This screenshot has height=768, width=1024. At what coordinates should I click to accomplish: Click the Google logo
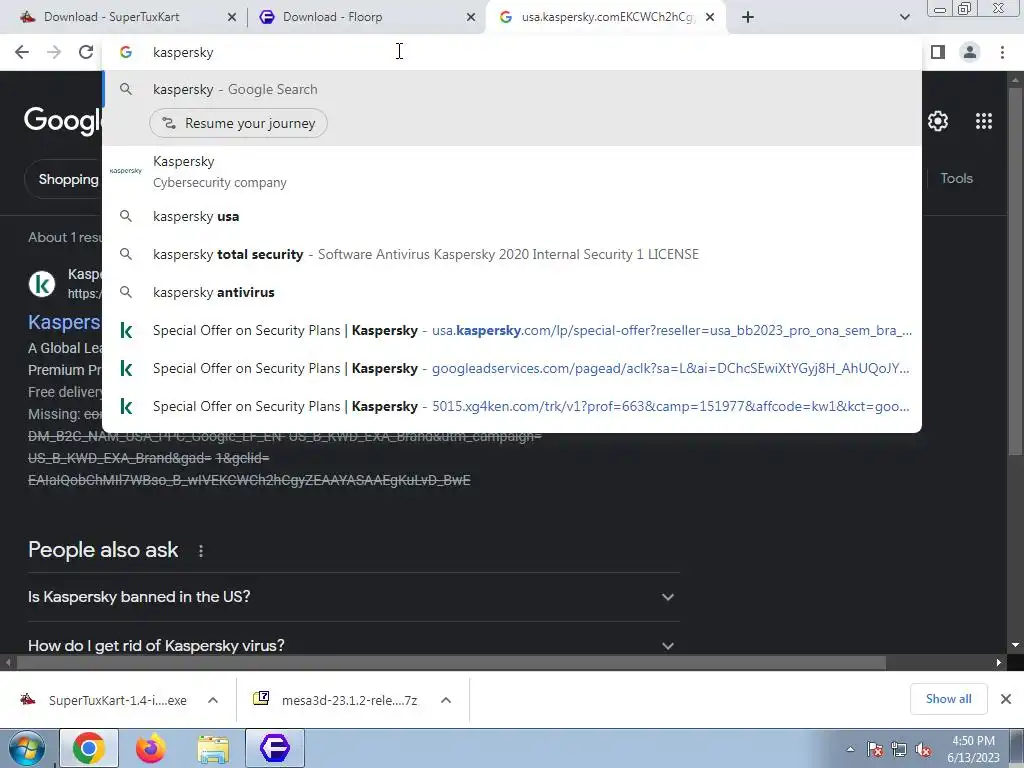click(63, 121)
